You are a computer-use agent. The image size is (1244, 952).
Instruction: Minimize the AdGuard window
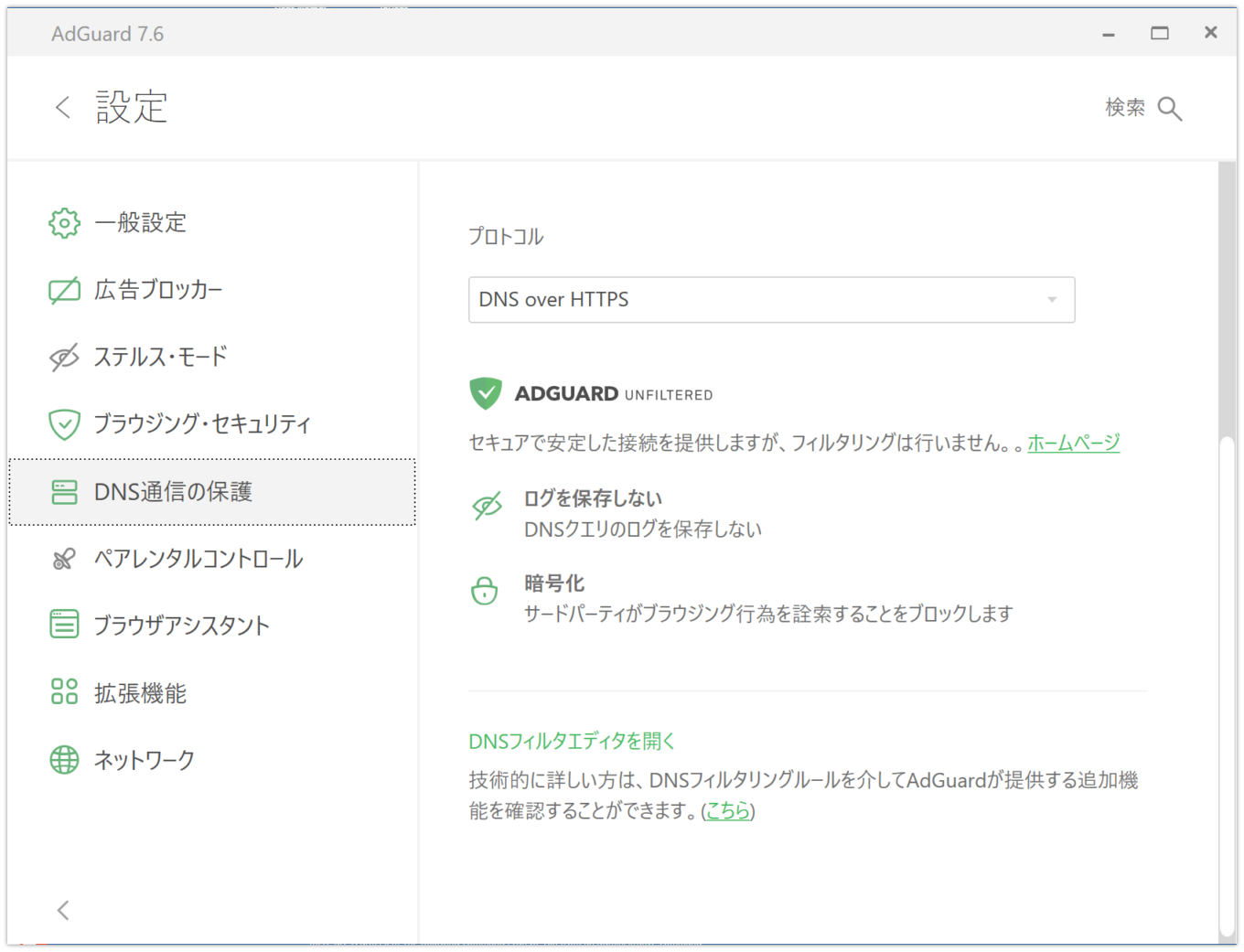(x=1109, y=34)
